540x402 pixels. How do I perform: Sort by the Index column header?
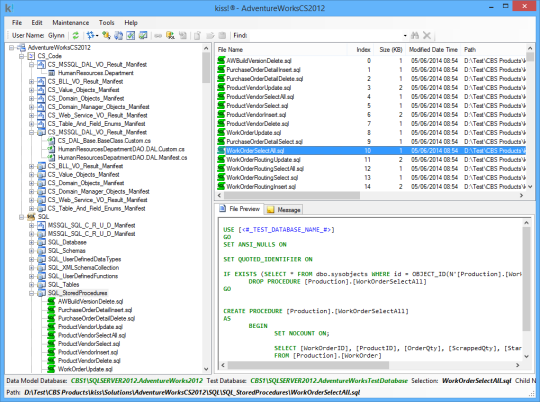pos(360,50)
